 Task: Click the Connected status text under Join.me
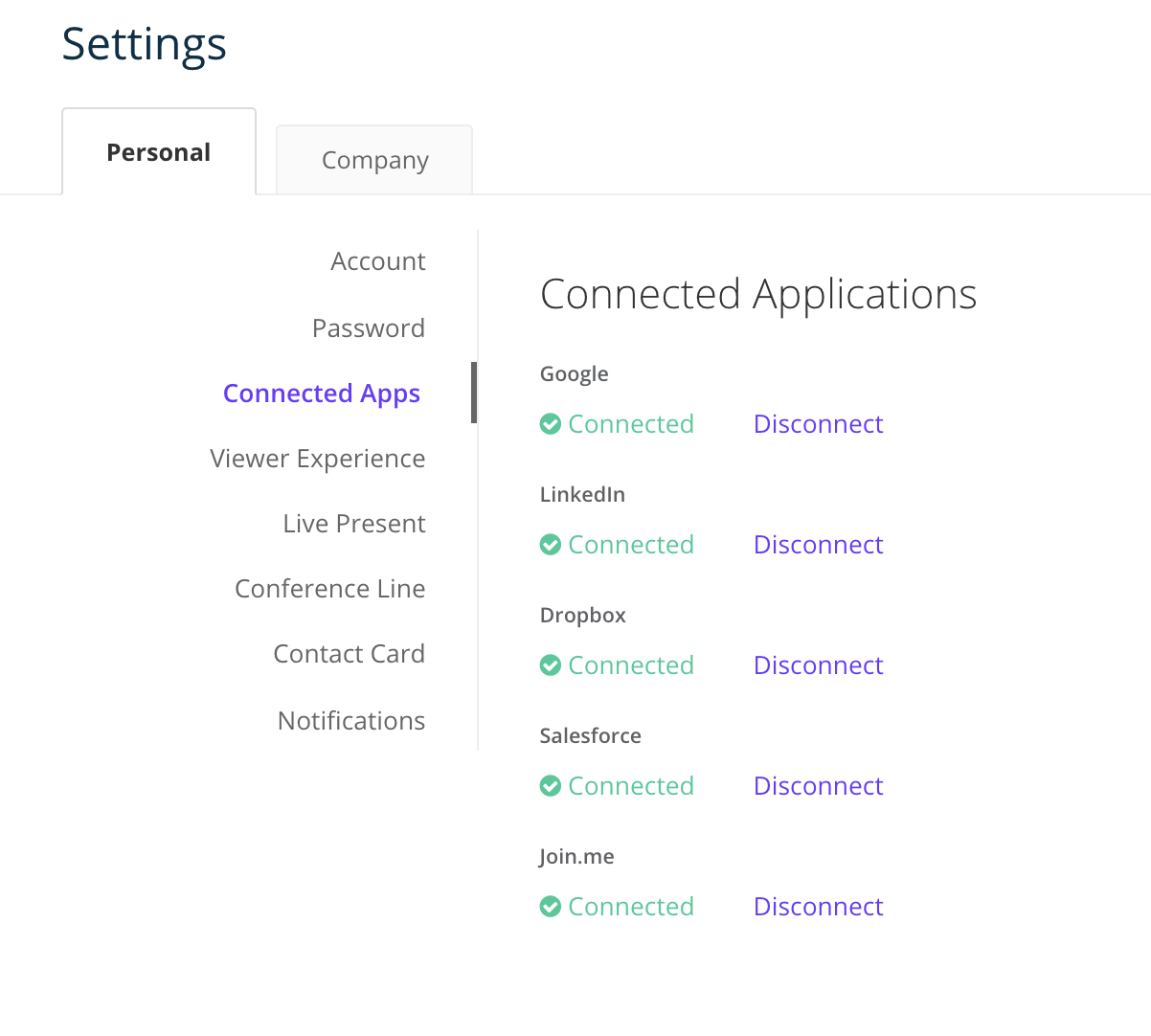click(631, 907)
